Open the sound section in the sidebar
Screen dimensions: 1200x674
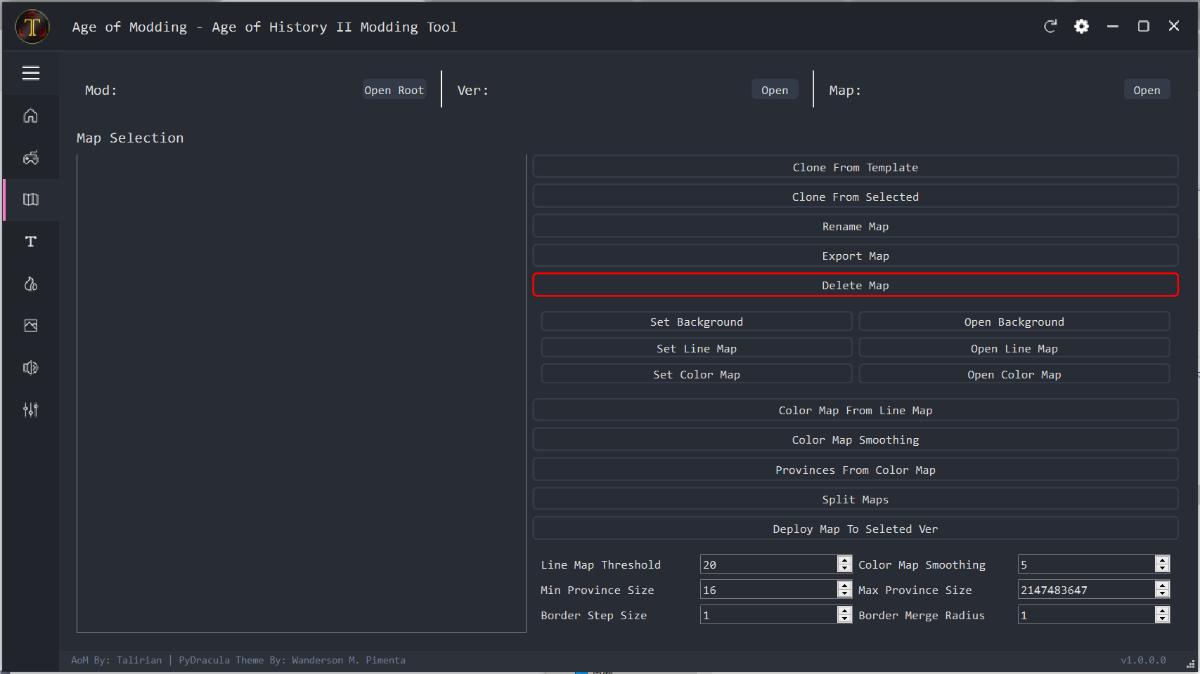[x=31, y=367]
